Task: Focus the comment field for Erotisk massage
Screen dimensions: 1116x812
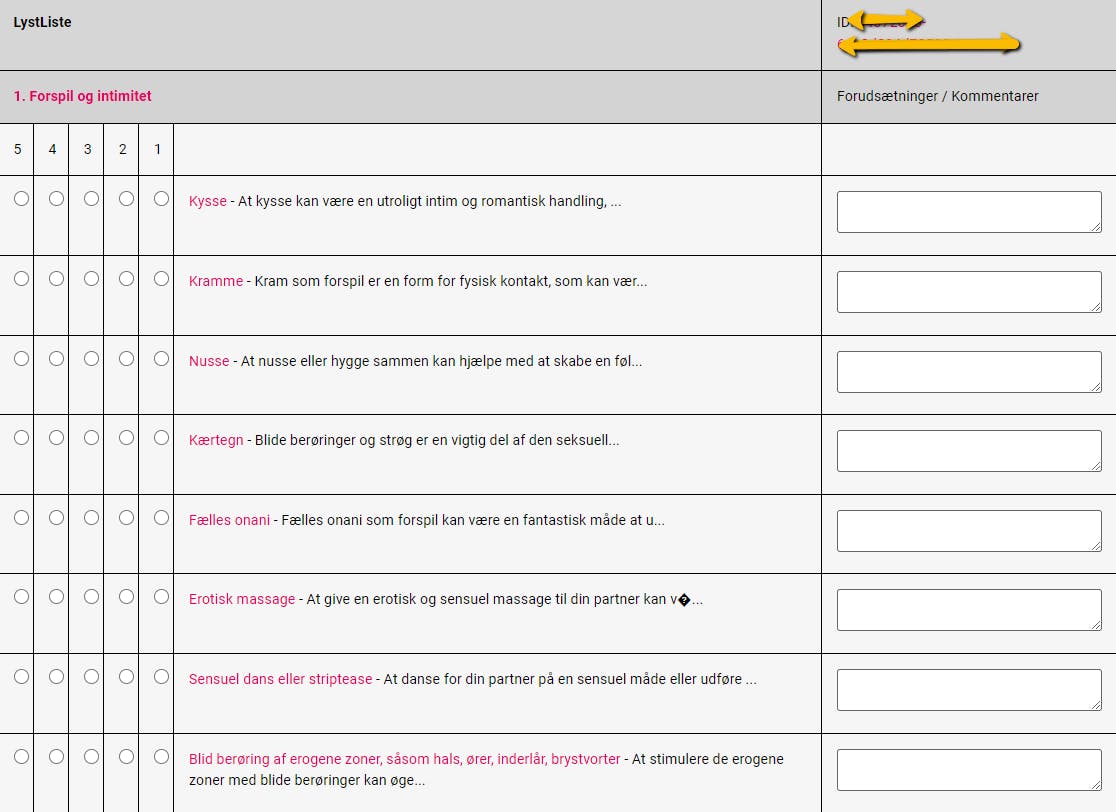Action: click(x=968, y=610)
